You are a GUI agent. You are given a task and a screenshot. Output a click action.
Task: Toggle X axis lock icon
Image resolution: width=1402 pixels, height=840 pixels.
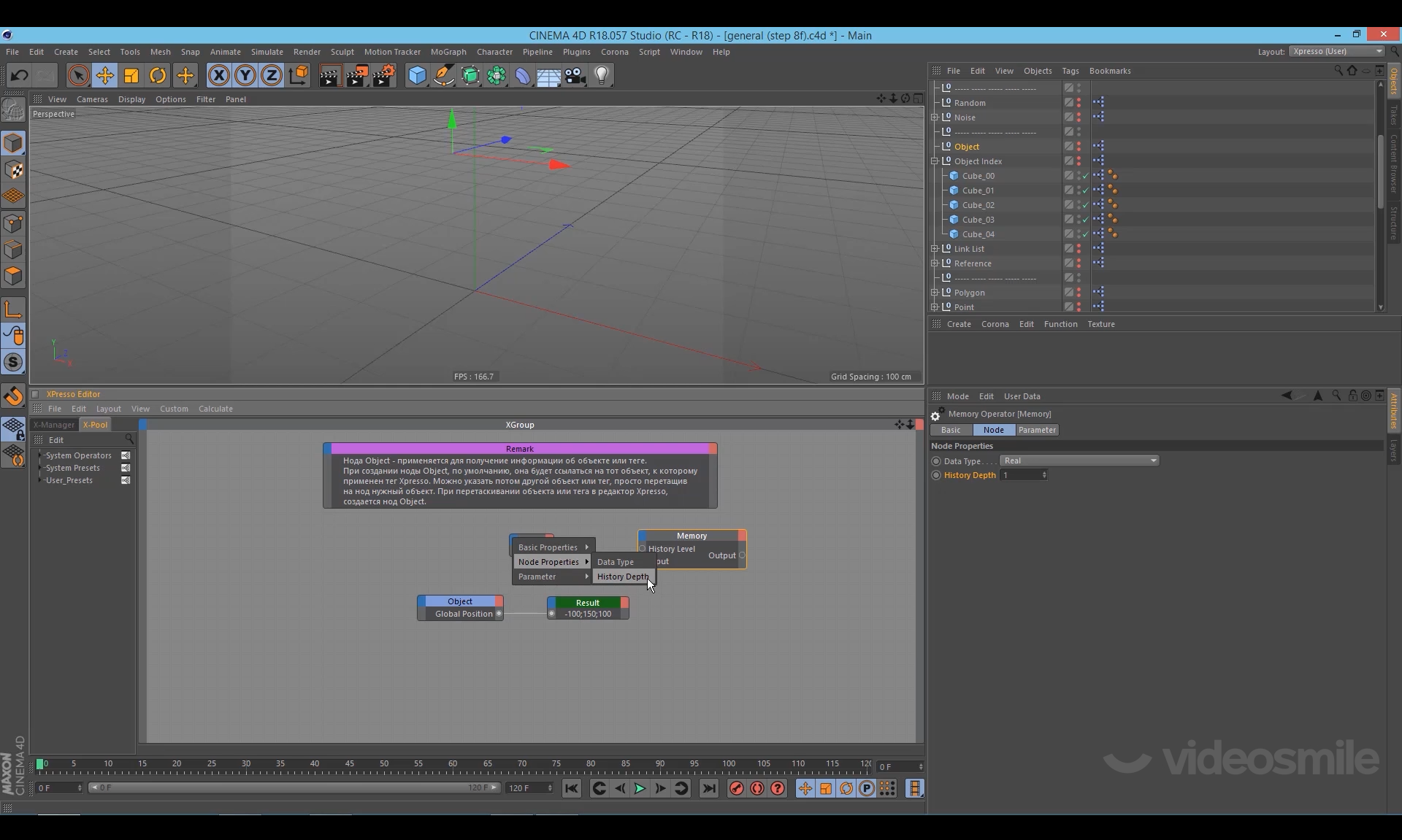218,75
